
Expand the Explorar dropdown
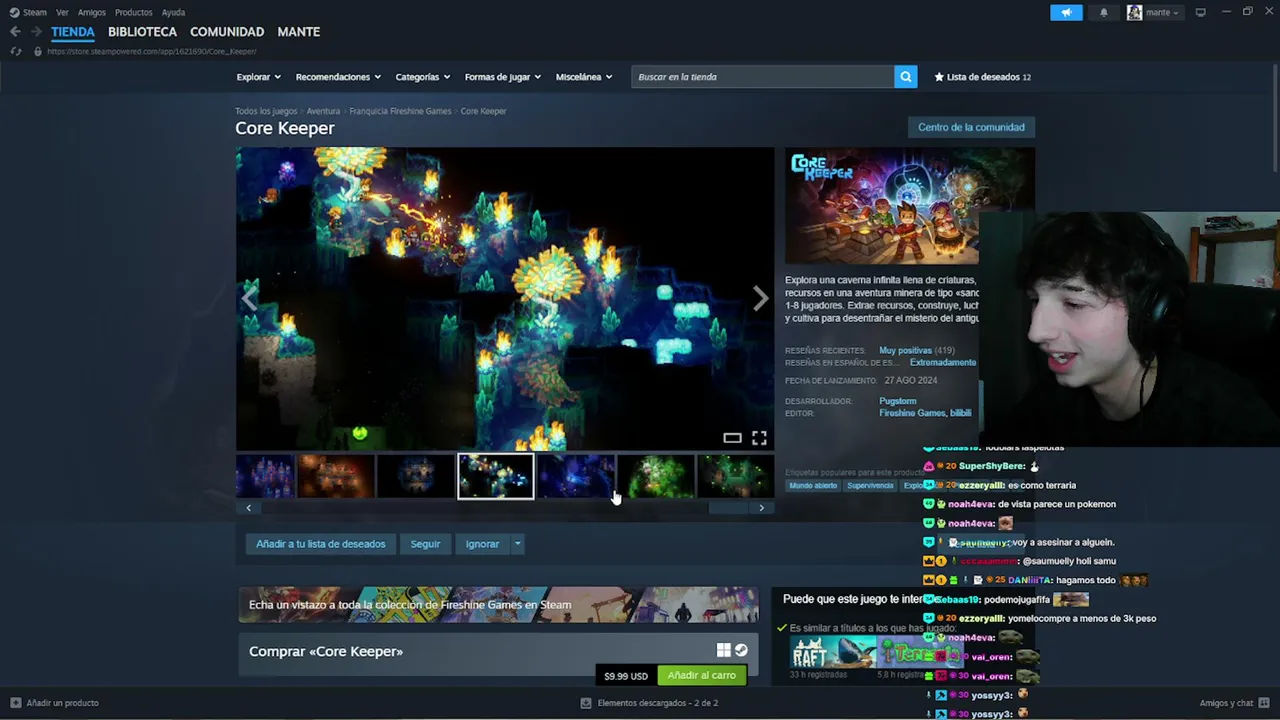(x=258, y=77)
